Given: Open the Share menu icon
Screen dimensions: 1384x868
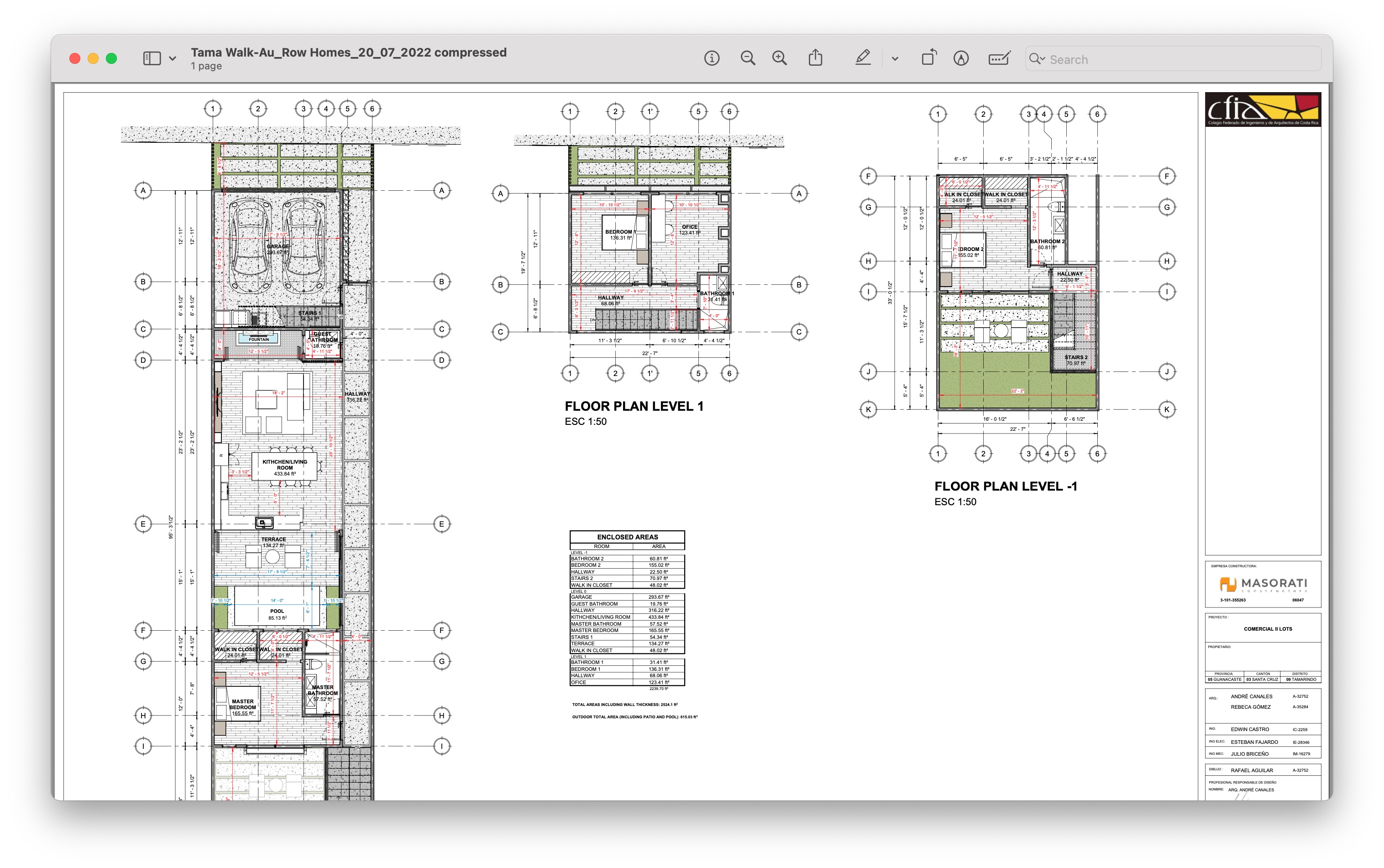Looking at the screenshot, I should click(815, 58).
